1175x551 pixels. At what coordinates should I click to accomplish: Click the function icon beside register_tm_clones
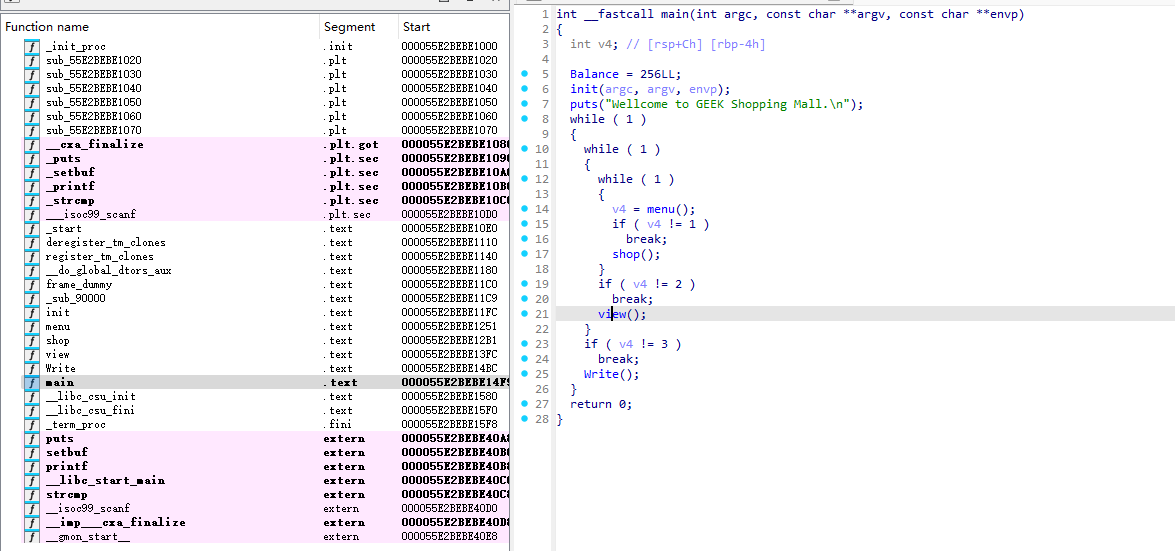pos(32,256)
